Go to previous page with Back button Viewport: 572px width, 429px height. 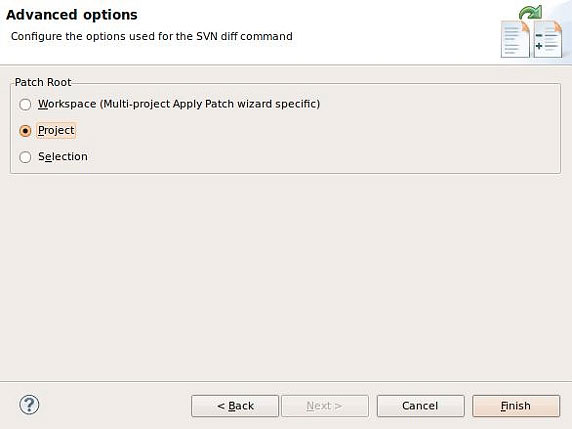pos(235,406)
